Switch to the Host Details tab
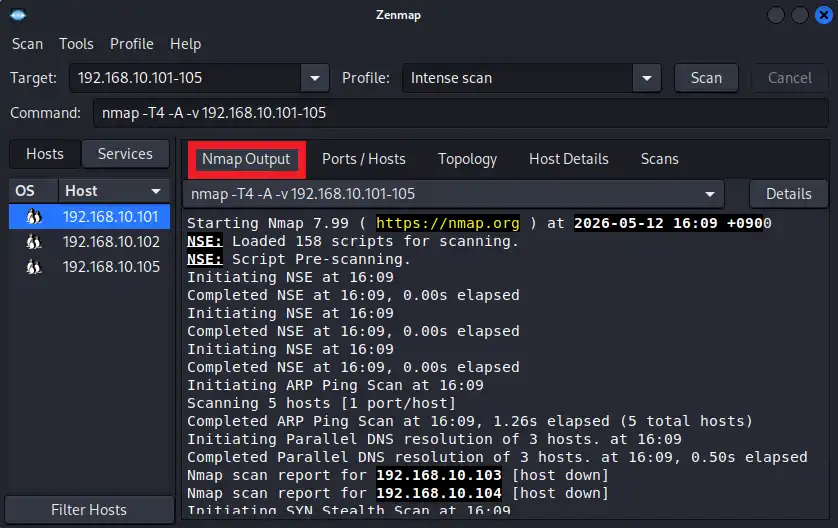The width and height of the screenshot is (838, 528). point(569,159)
